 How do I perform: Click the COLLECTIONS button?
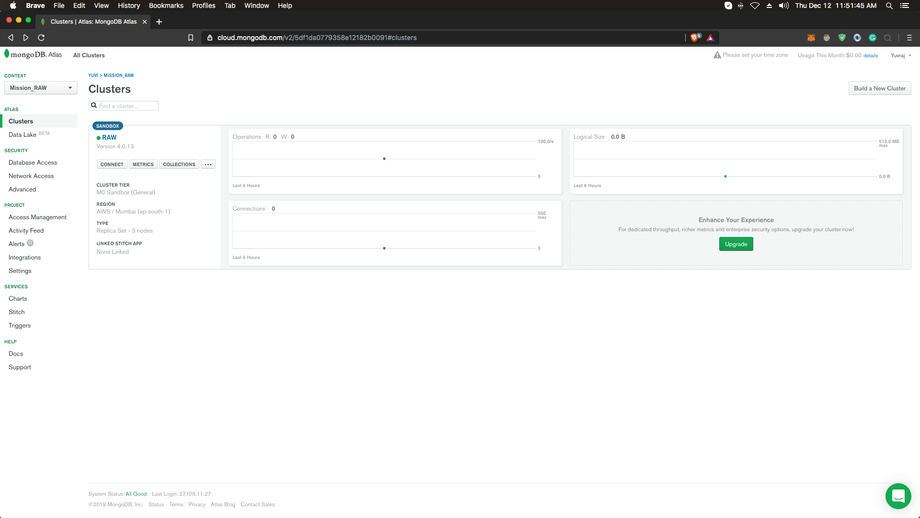[x=179, y=164]
